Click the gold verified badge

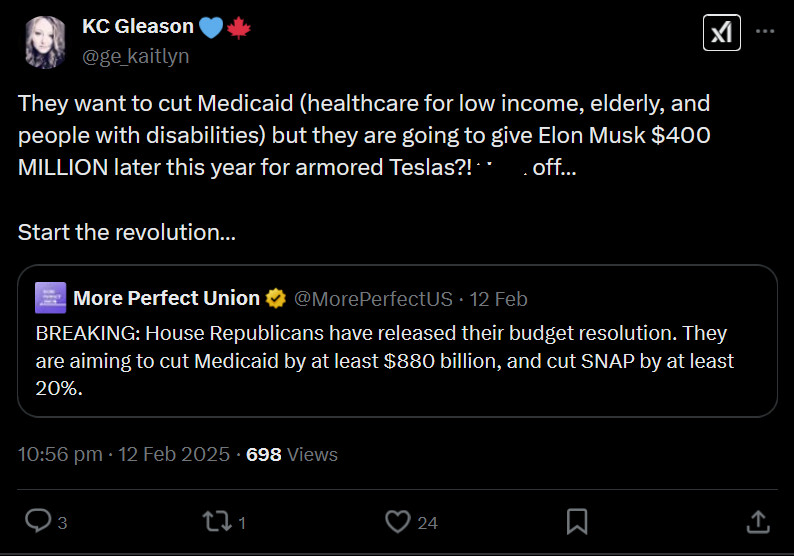coord(277,298)
